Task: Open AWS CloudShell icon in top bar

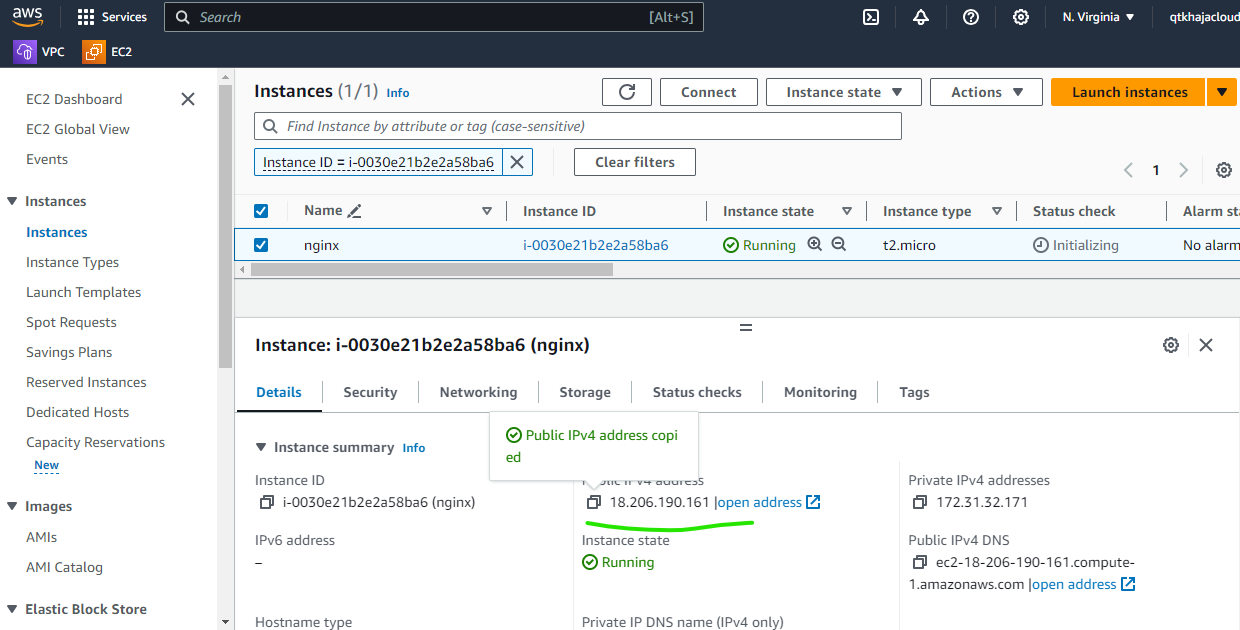Action: click(x=871, y=17)
